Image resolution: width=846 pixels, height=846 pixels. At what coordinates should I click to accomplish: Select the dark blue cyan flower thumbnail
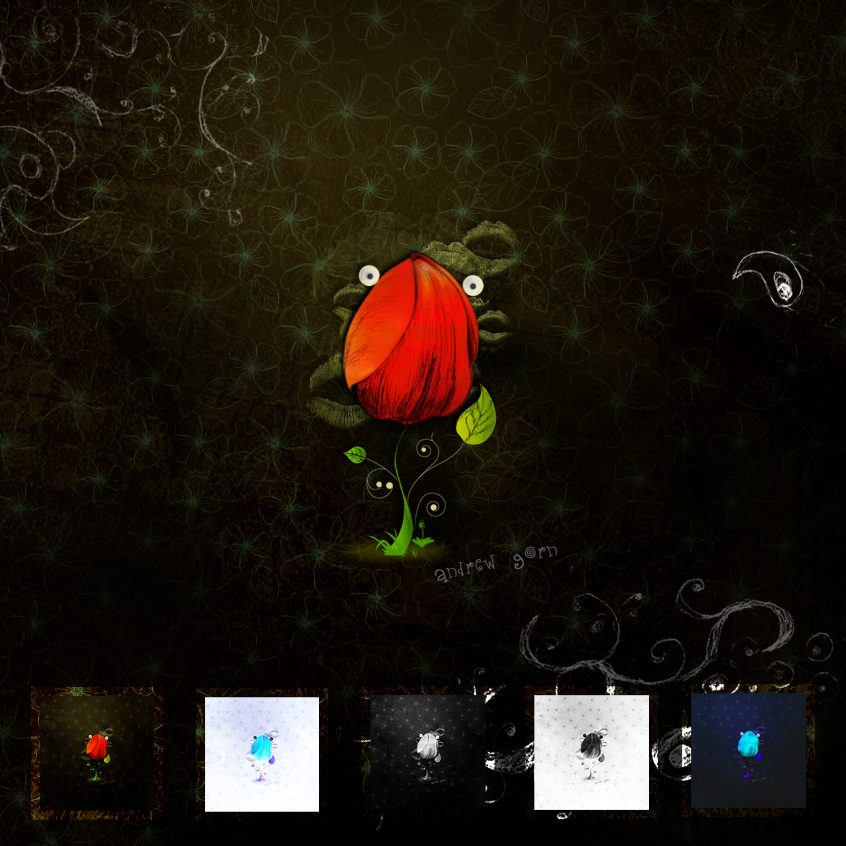748,751
